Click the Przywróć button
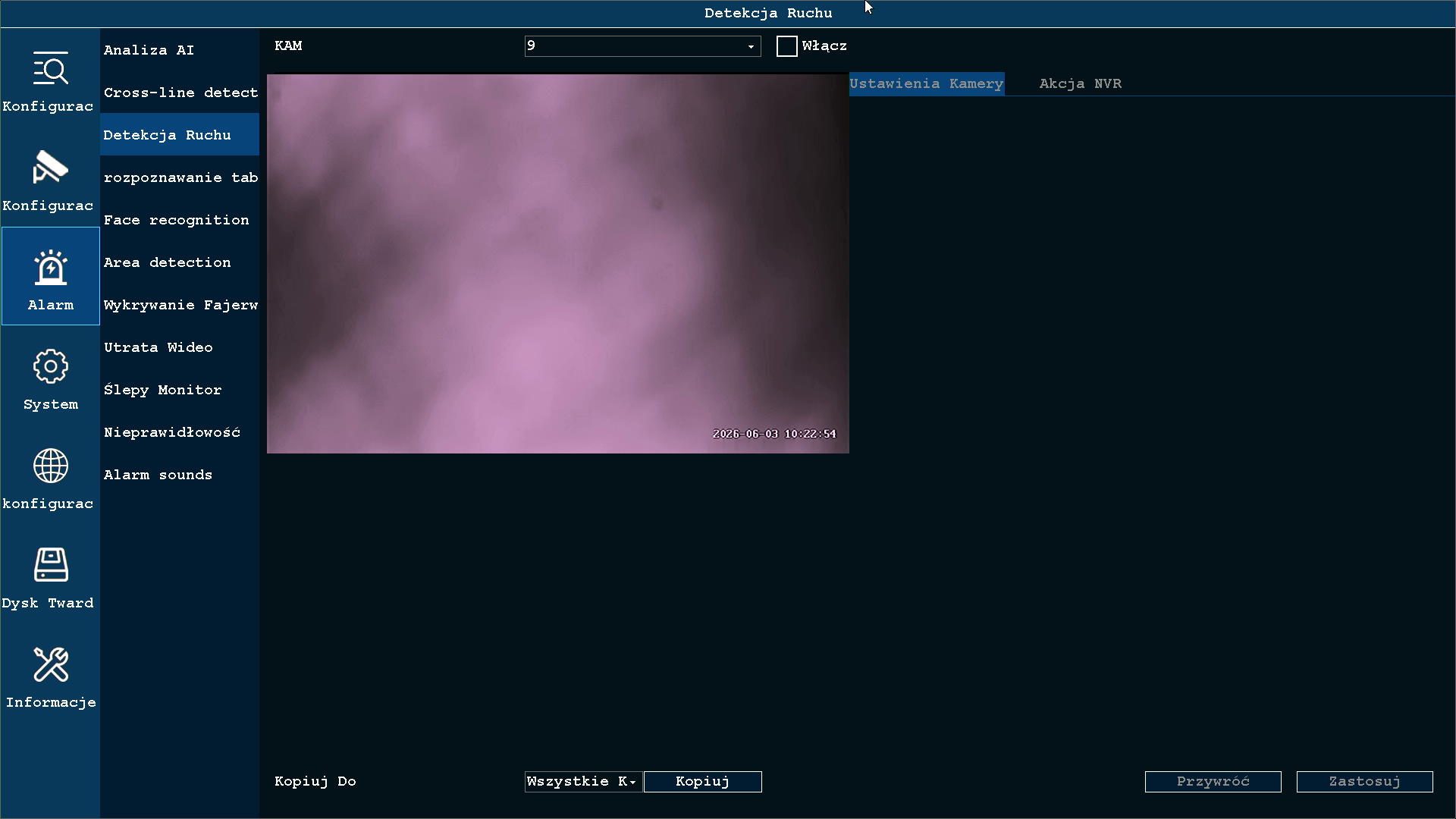The image size is (1456, 819). [x=1213, y=782]
